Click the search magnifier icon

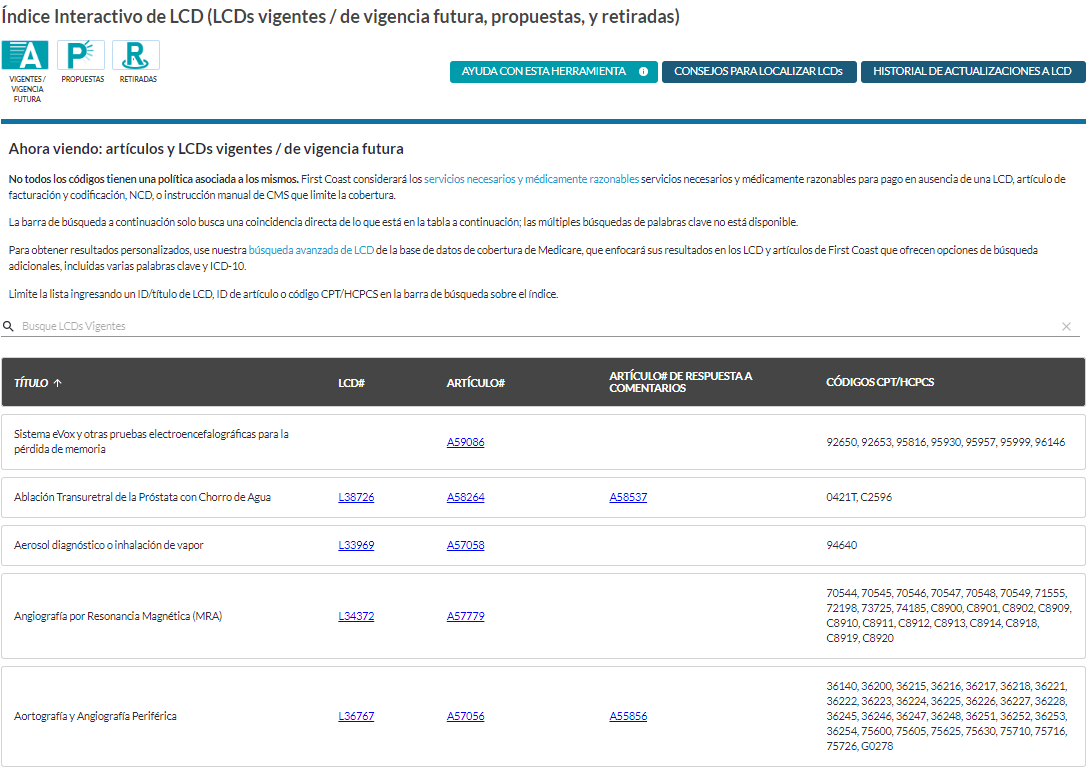[9, 326]
